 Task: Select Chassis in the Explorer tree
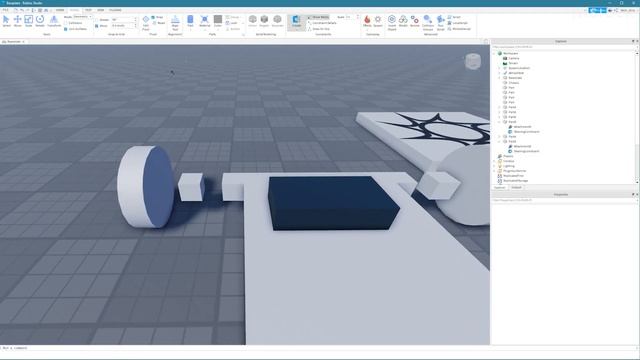pos(513,83)
